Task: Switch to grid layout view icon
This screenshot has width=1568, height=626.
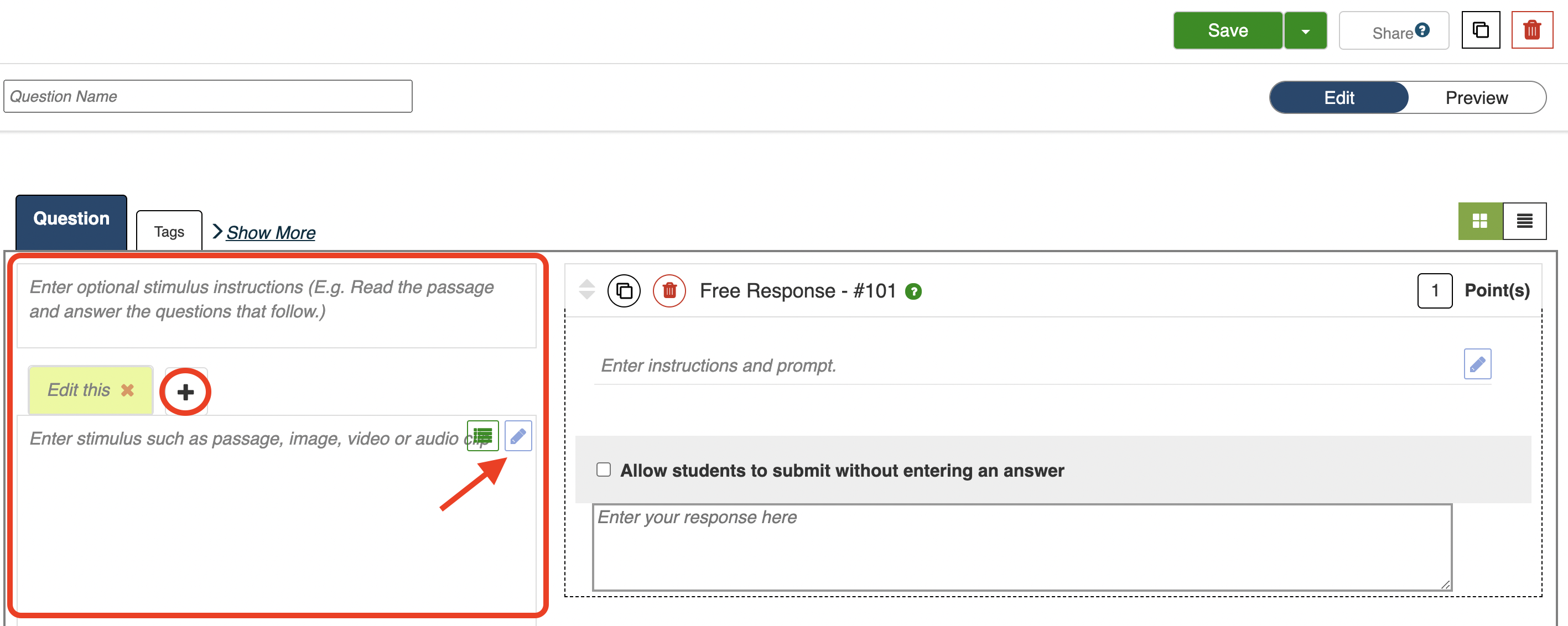Action: coord(1479,221)
